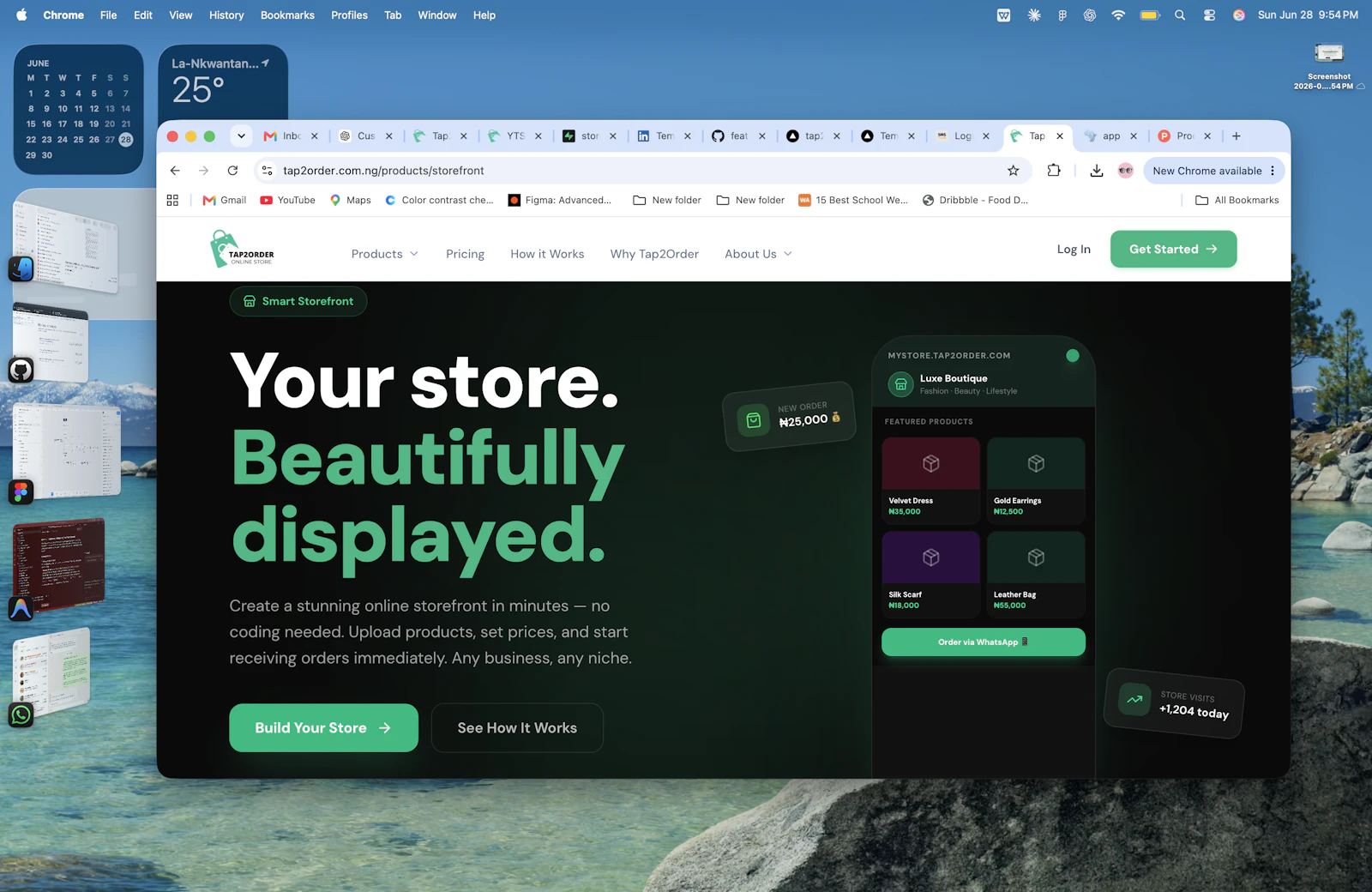This screenshot has width=1372, height=892.
Task: Open the How it Works page
Action: [x=547, y=254]
